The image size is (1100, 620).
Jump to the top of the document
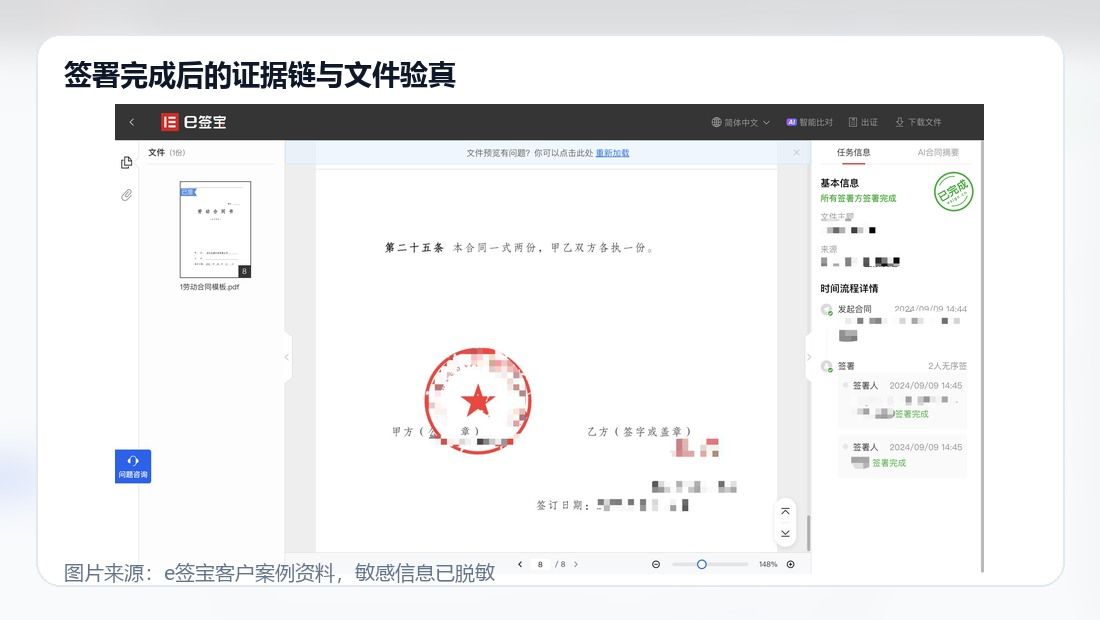tap(785, 511)
